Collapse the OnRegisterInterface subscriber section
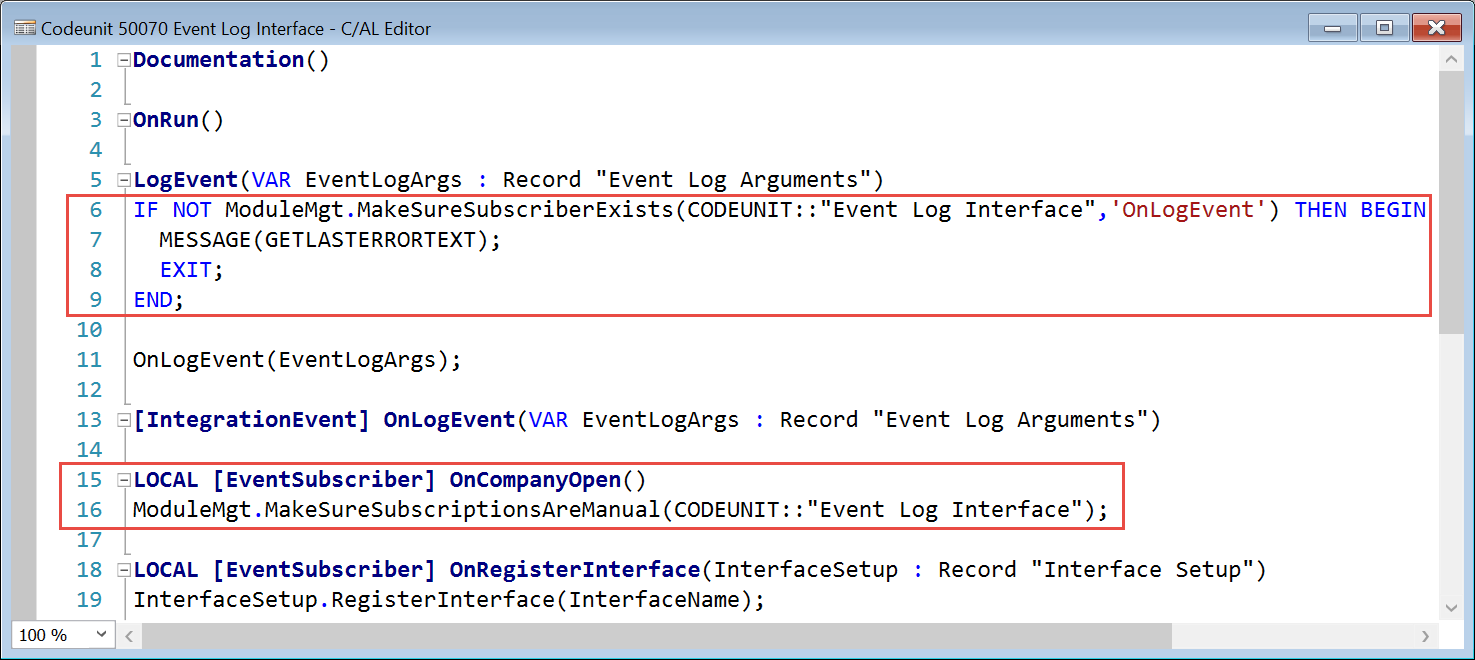The width and height of the screenshot is (1475, 660). pos(124,570)
